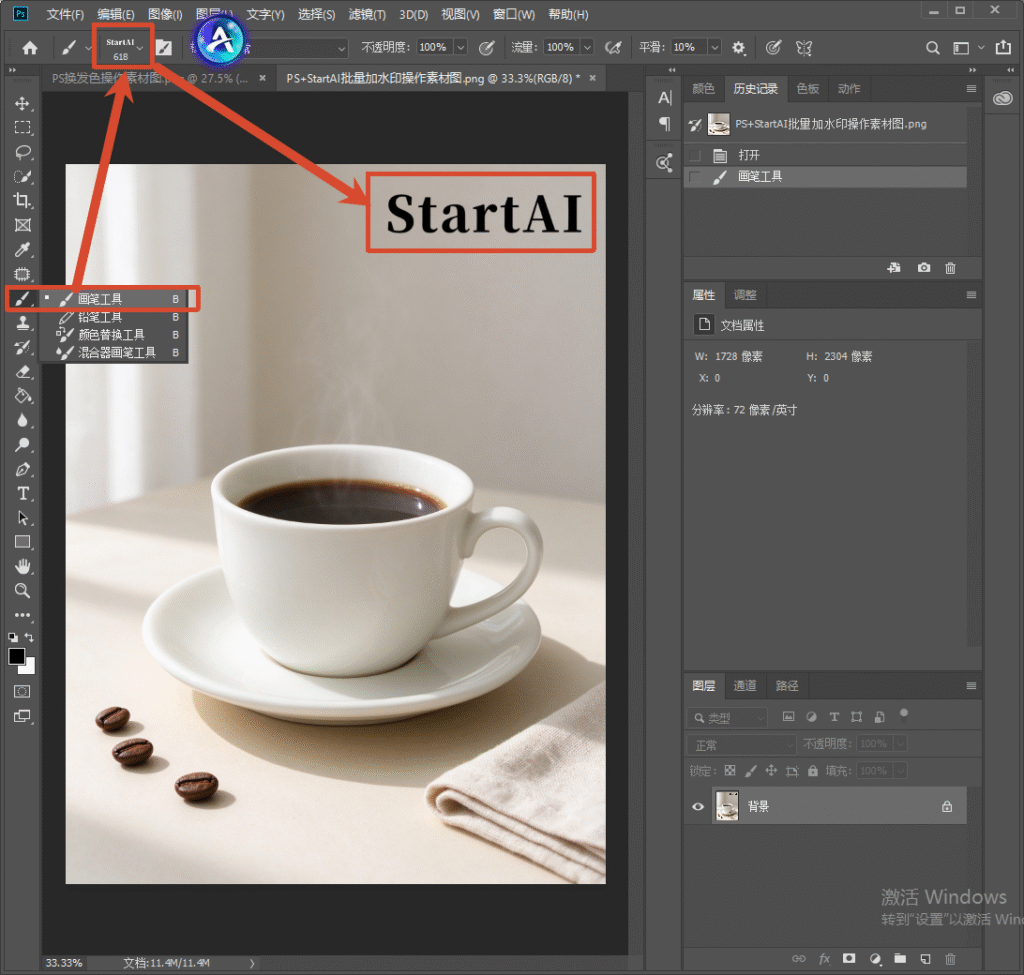Open smoothing options gear icon
This screenshot has height=975, width=1024.
738,48
